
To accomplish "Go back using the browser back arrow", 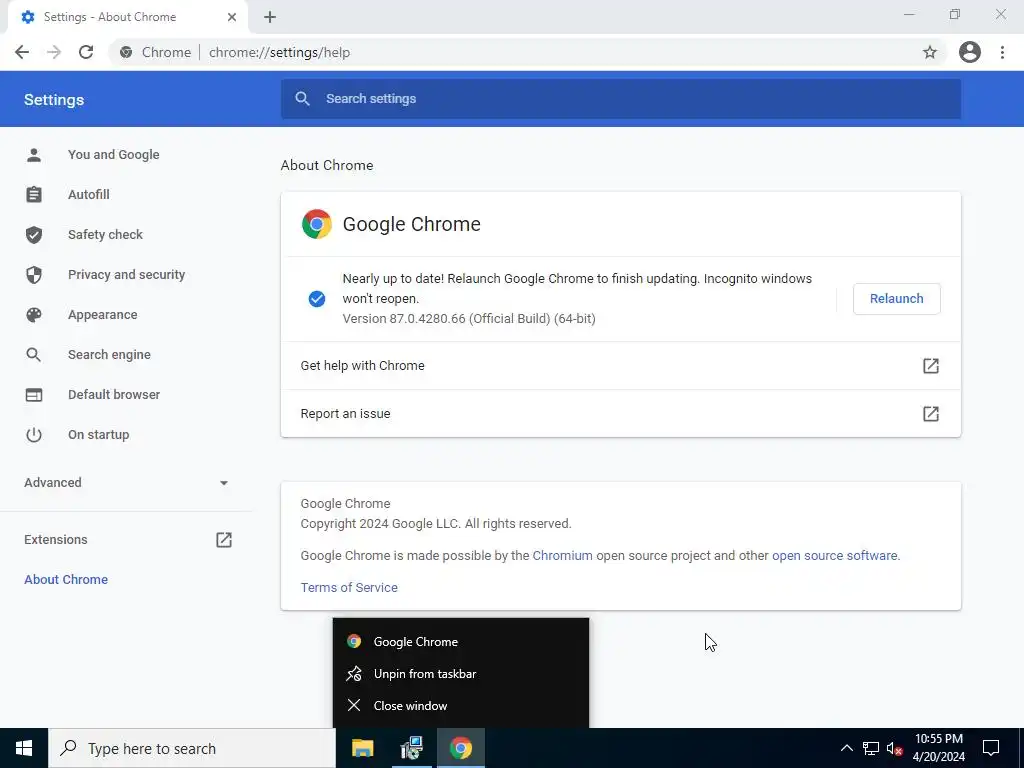I will point(22,52).
